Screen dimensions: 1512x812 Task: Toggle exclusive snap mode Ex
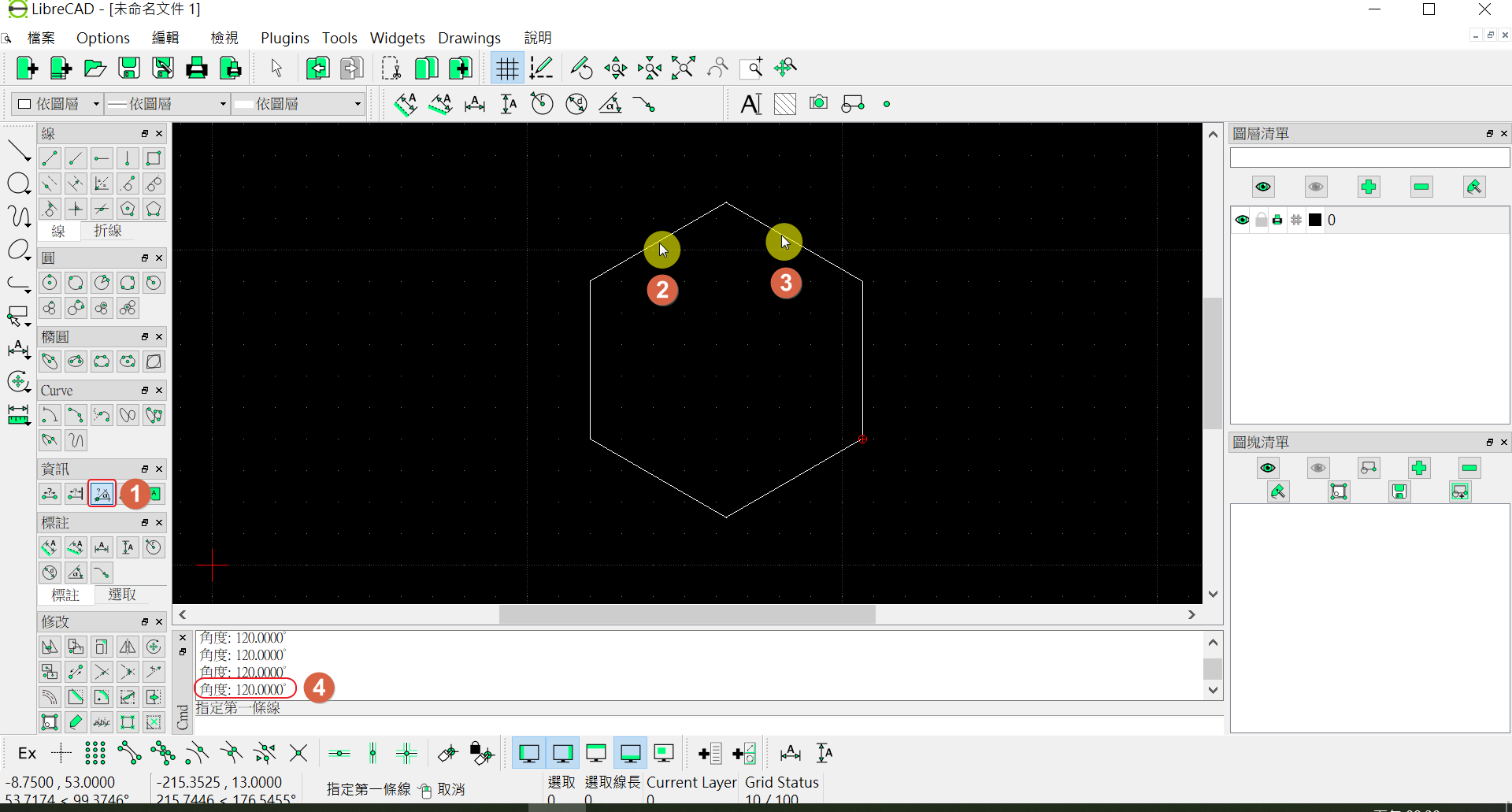click(27, 753)
